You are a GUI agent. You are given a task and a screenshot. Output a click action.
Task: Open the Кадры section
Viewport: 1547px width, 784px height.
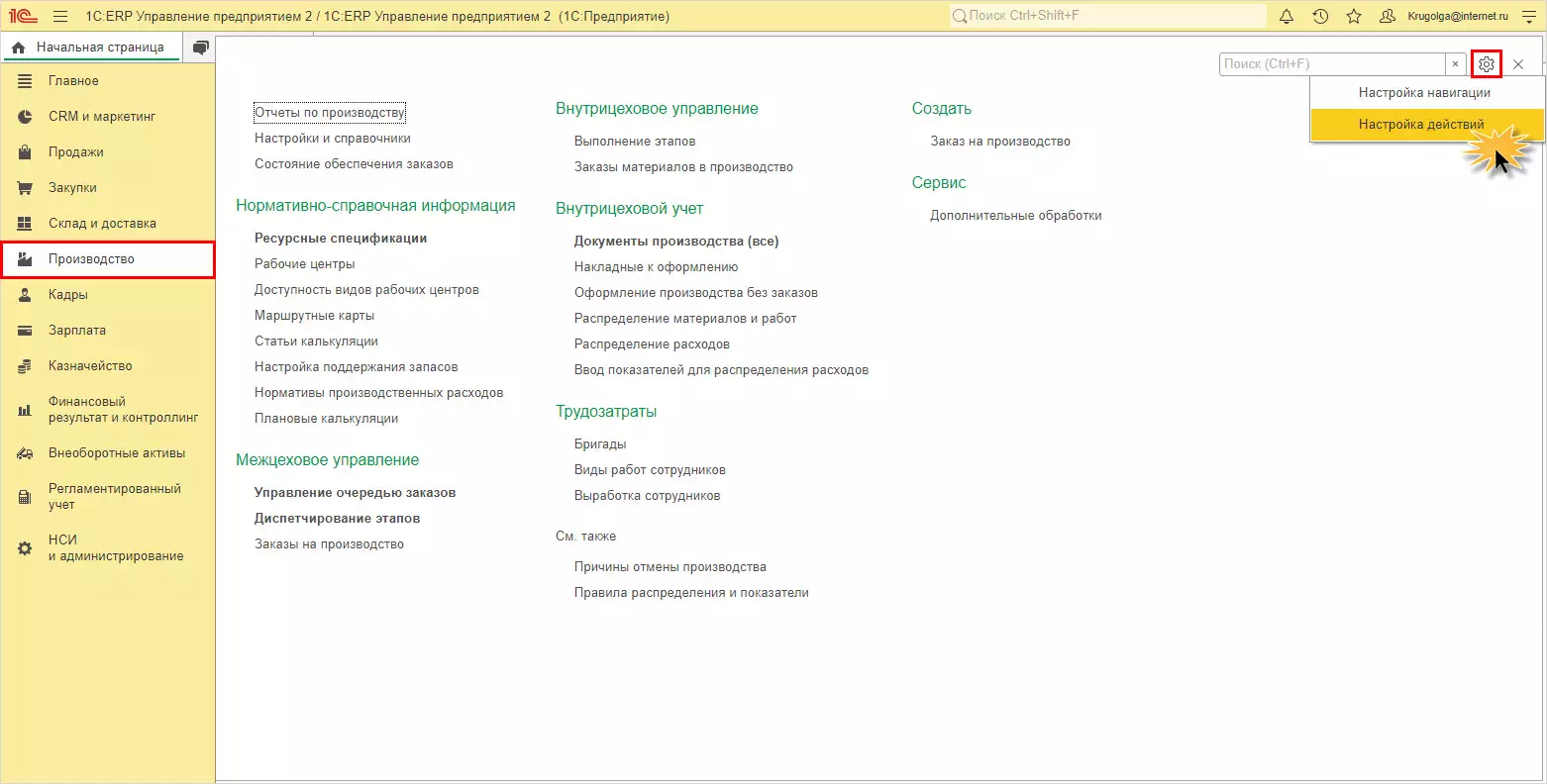point(108,295)
